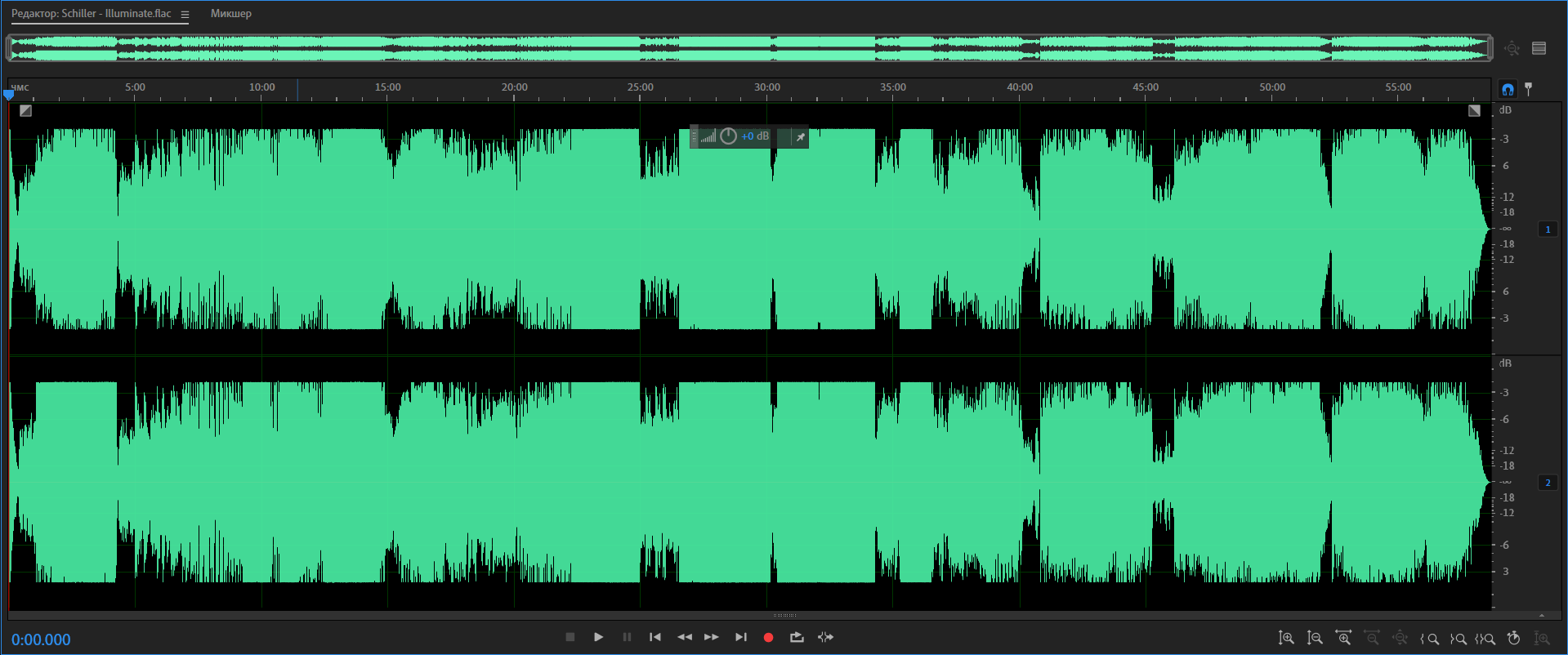Click the dimmed last zoom icon at far right
This screenshot has height=655, width=1568.
click(x=1542, y=638)
